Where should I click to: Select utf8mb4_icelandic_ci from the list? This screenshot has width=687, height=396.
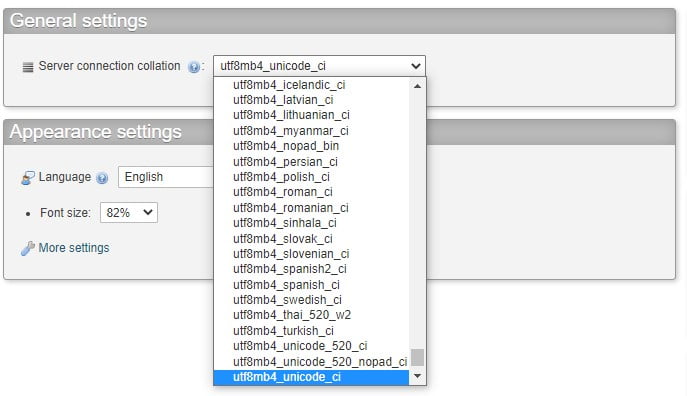tap(311, 85)
